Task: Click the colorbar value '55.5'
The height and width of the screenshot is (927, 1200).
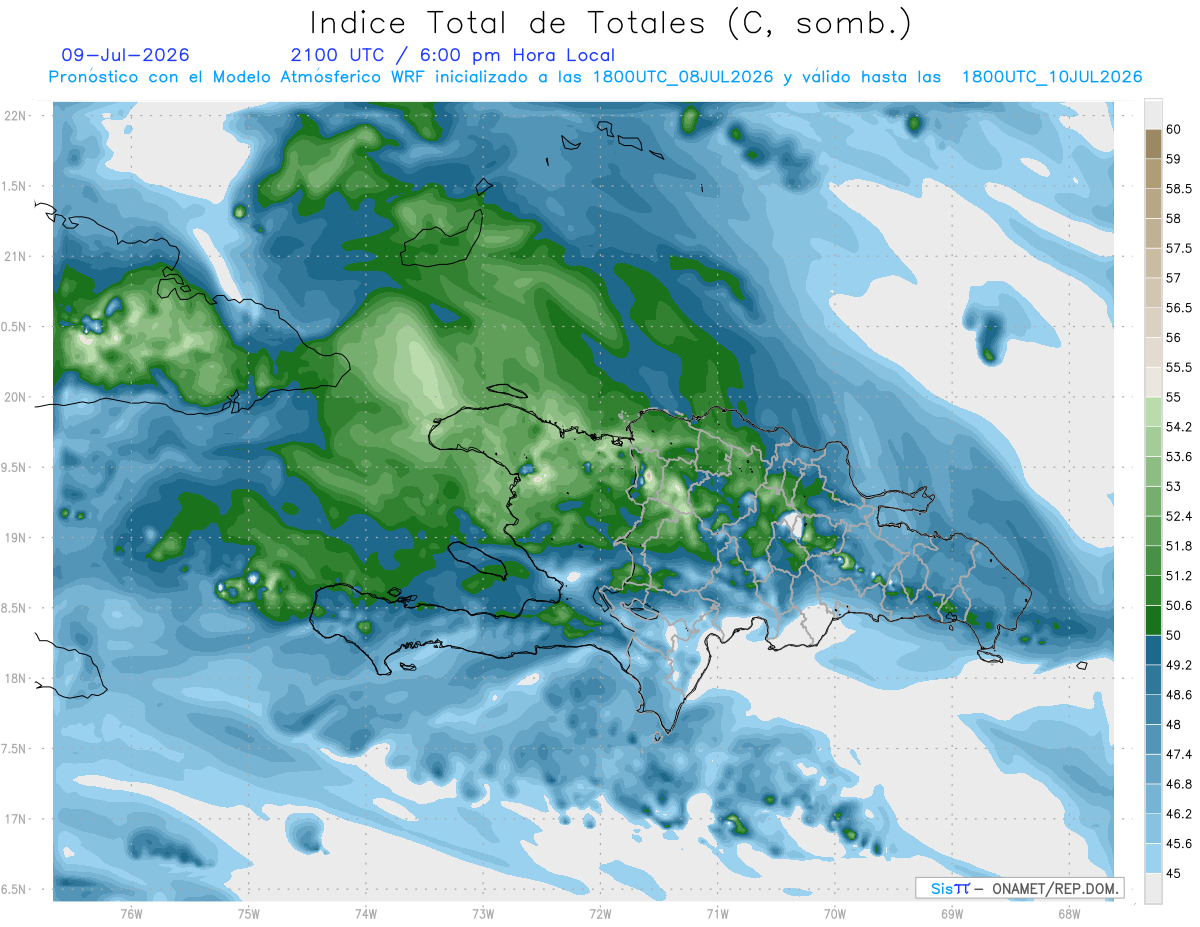Action: (x=1179, y=367)
